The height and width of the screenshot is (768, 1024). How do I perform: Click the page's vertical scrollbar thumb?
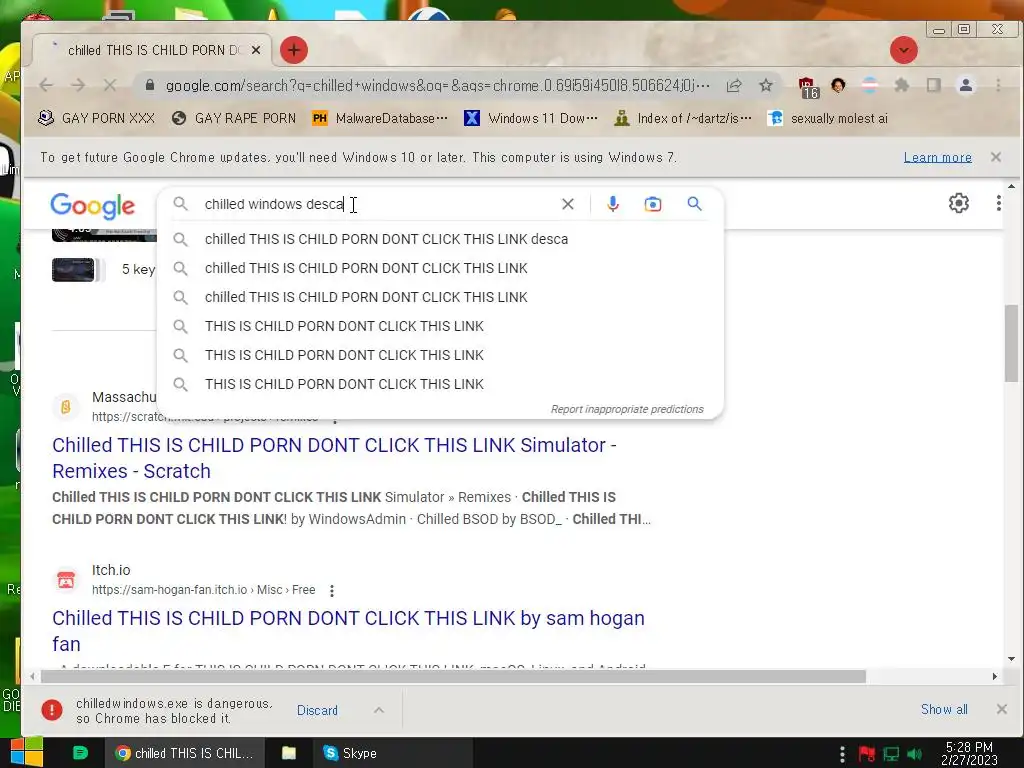point(1011,343)
